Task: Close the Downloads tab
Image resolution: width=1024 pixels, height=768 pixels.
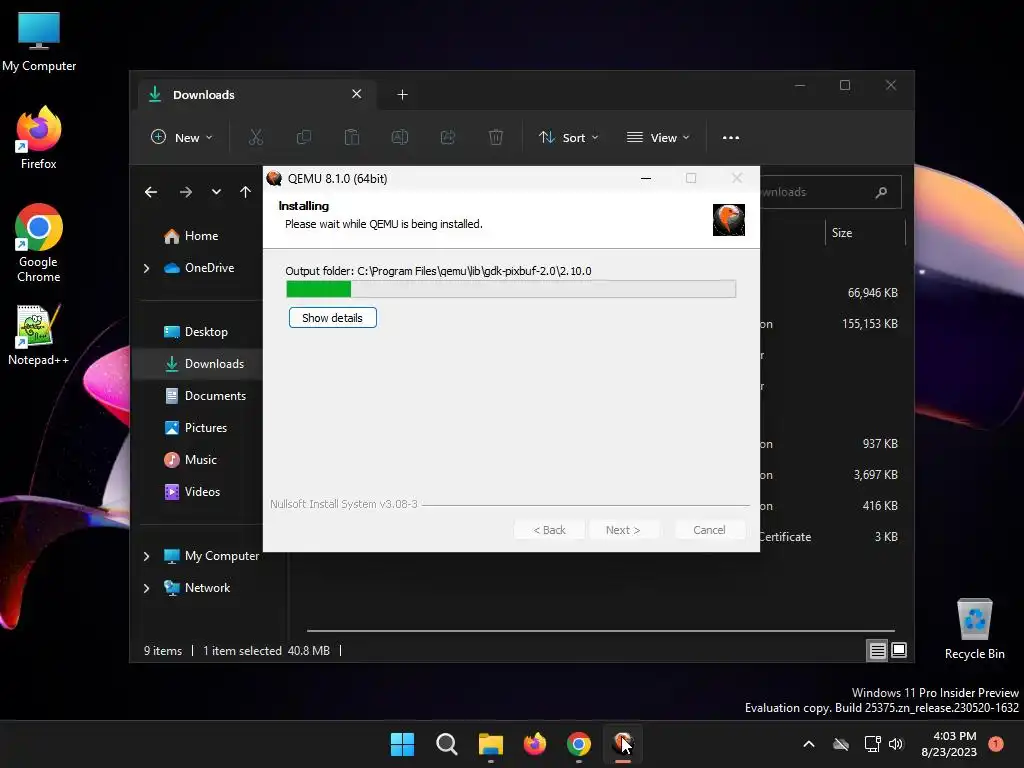Action: [x=357, y=94]
